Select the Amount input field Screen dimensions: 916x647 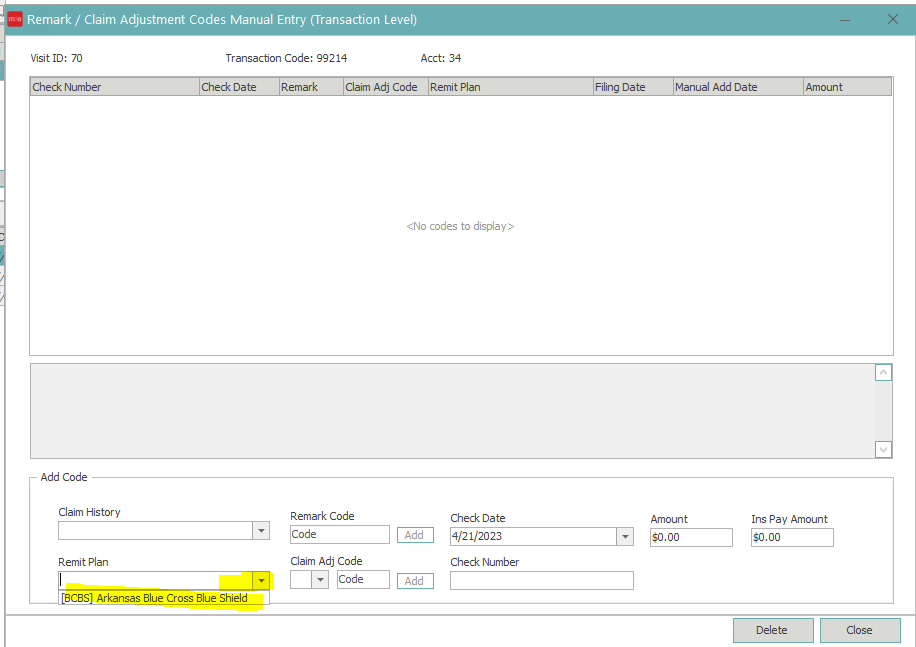click(691, 537)
